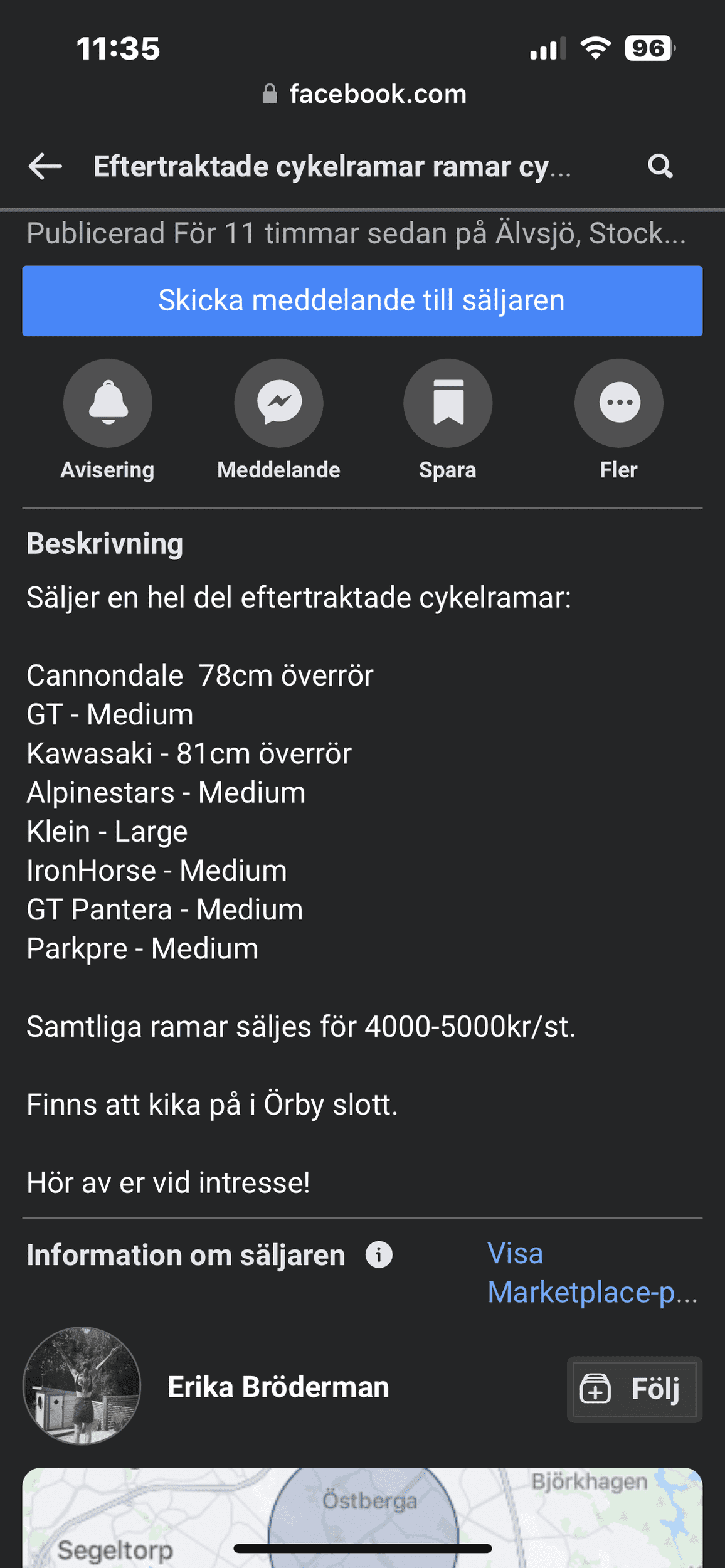Screen dimensions: 725x1568
Task: Tap the facebook.com address bar
Action: pyautogui.click(x=376, y=94)
